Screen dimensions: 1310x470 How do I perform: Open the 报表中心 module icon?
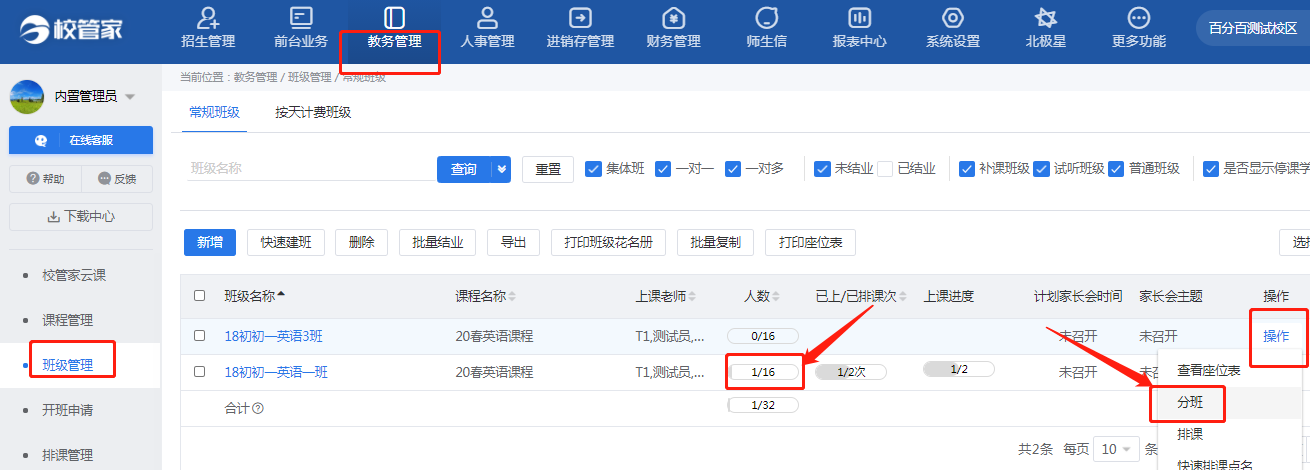point(859,18)
